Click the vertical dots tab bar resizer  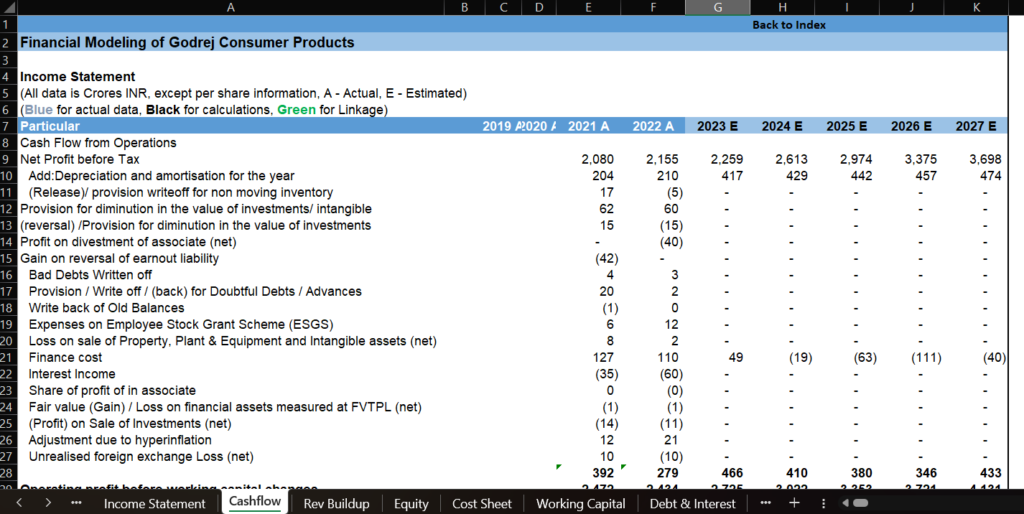(823, 503)
